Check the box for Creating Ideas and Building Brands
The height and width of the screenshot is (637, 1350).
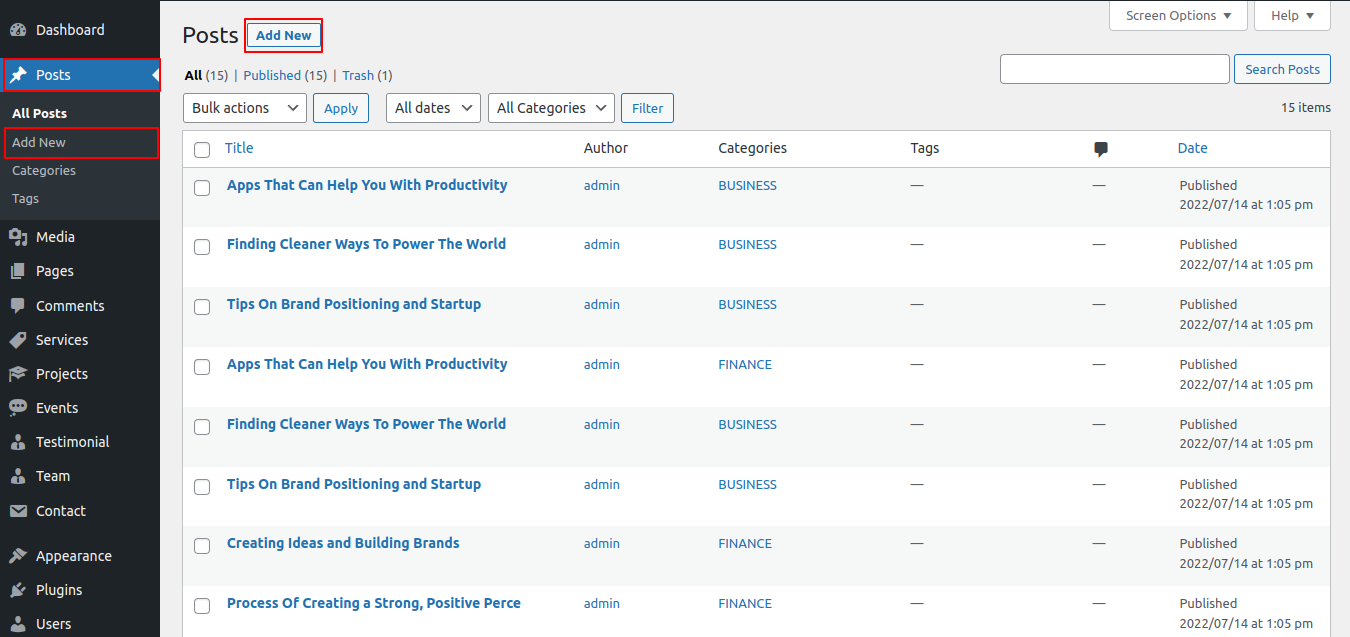pos(202,546)
